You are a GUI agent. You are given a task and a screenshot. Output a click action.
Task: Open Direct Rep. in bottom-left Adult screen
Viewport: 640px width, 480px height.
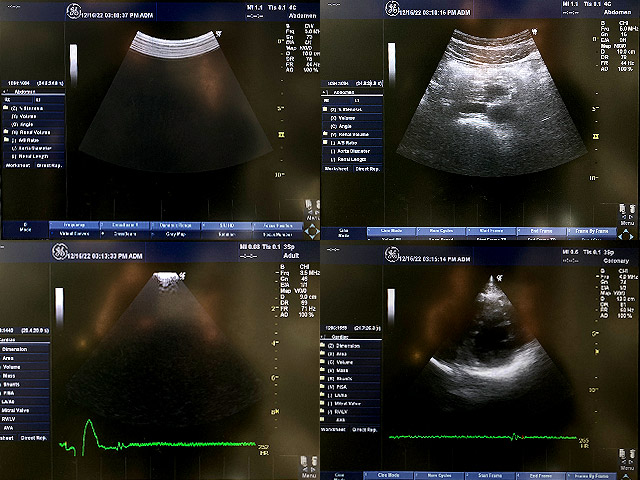coord(34,438)
